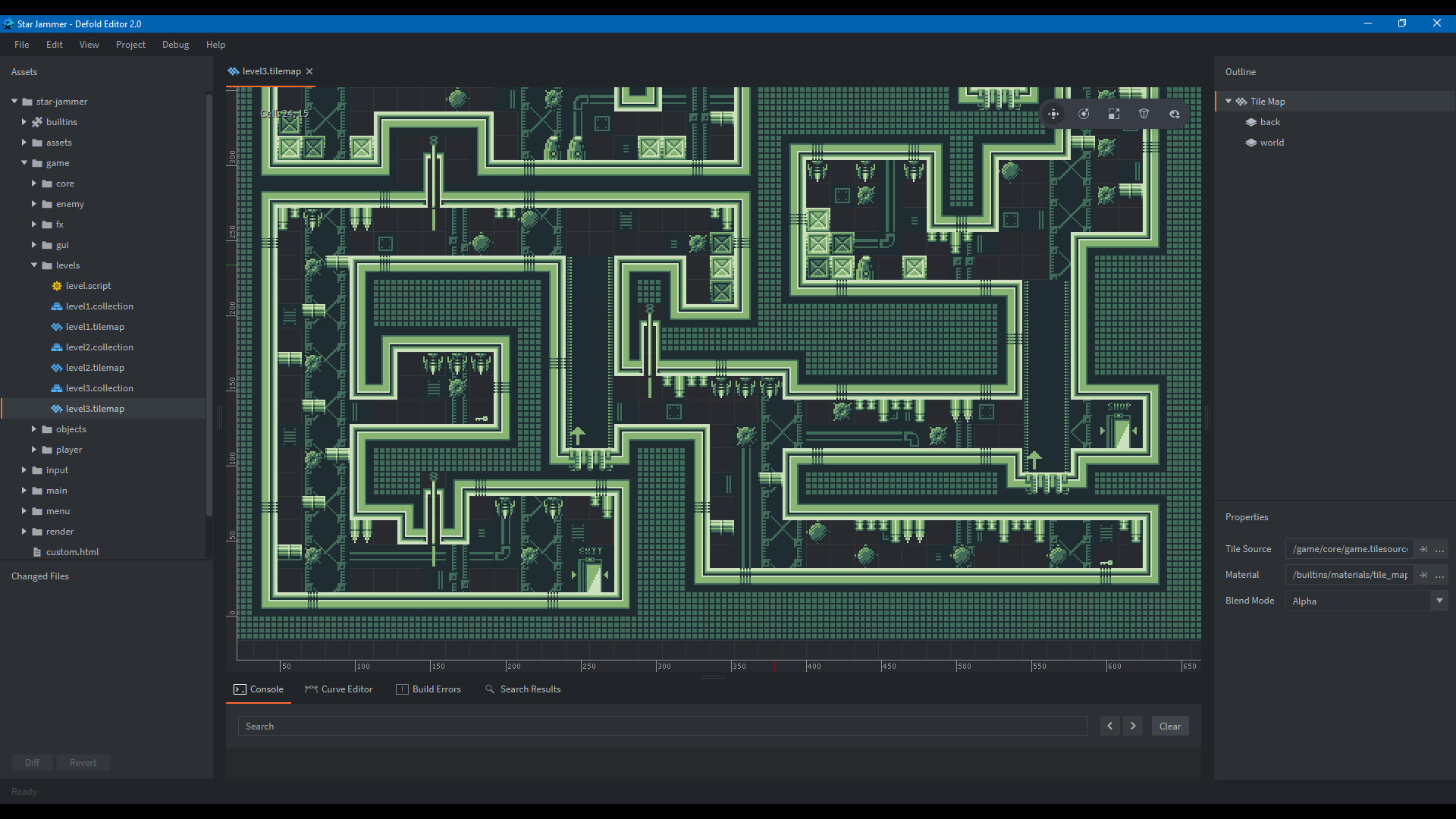
Task: Click the frustum culling icon in the toolbar
Action: click(1144, 114)
